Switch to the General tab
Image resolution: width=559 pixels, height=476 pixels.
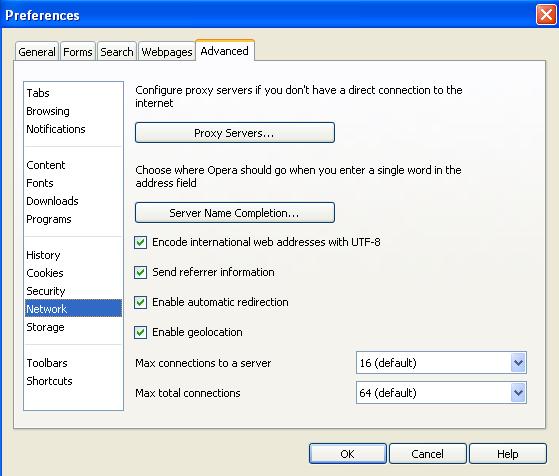click(37, 52)
